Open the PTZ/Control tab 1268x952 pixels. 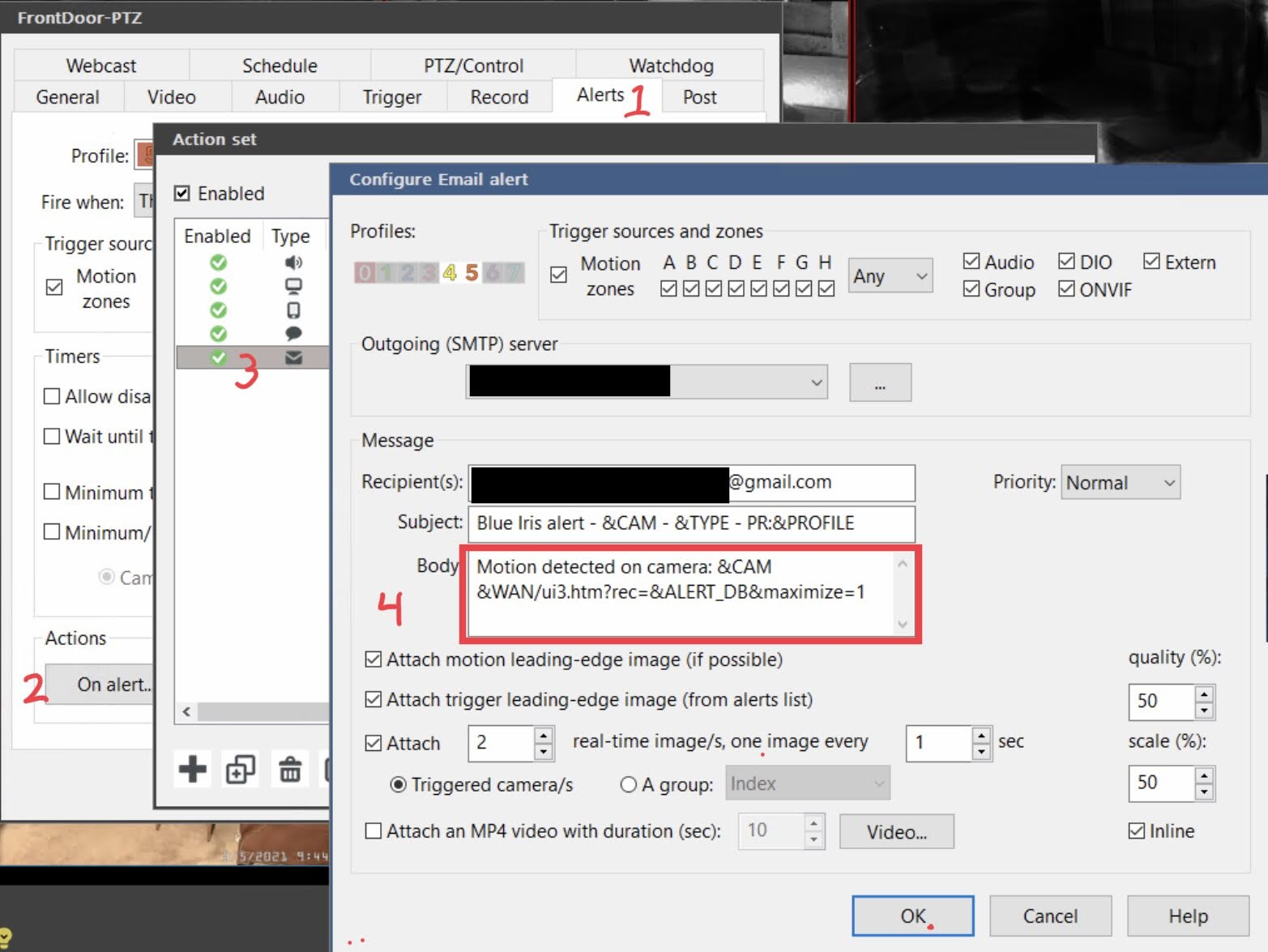coord(473,66)
